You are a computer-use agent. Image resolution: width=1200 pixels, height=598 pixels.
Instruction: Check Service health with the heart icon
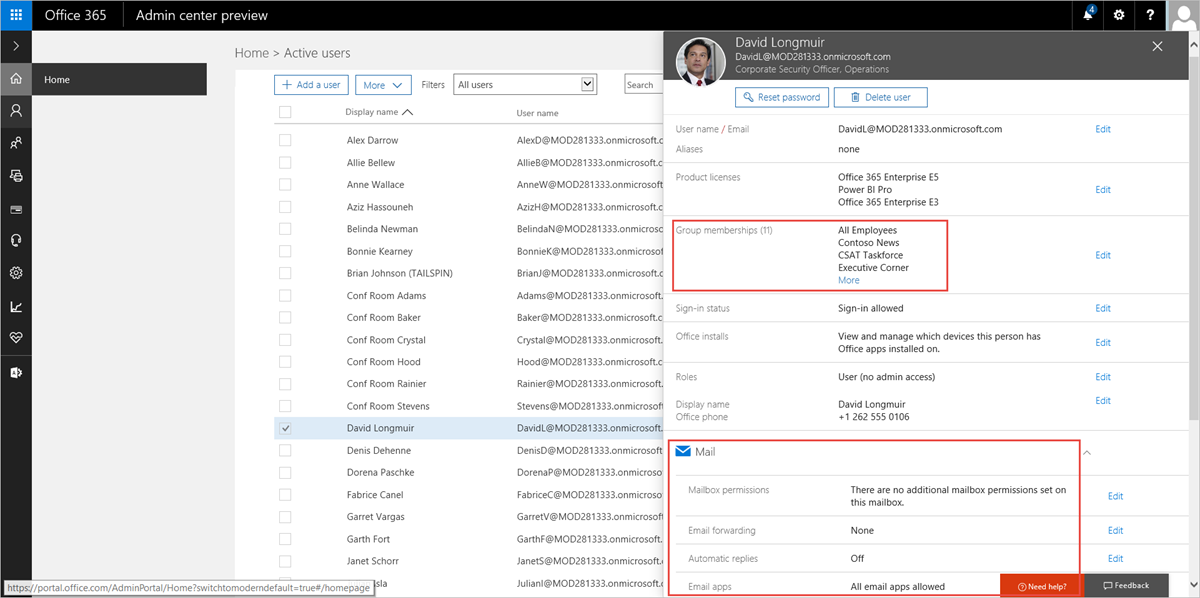pyautogui.click(x=15, y=338)
